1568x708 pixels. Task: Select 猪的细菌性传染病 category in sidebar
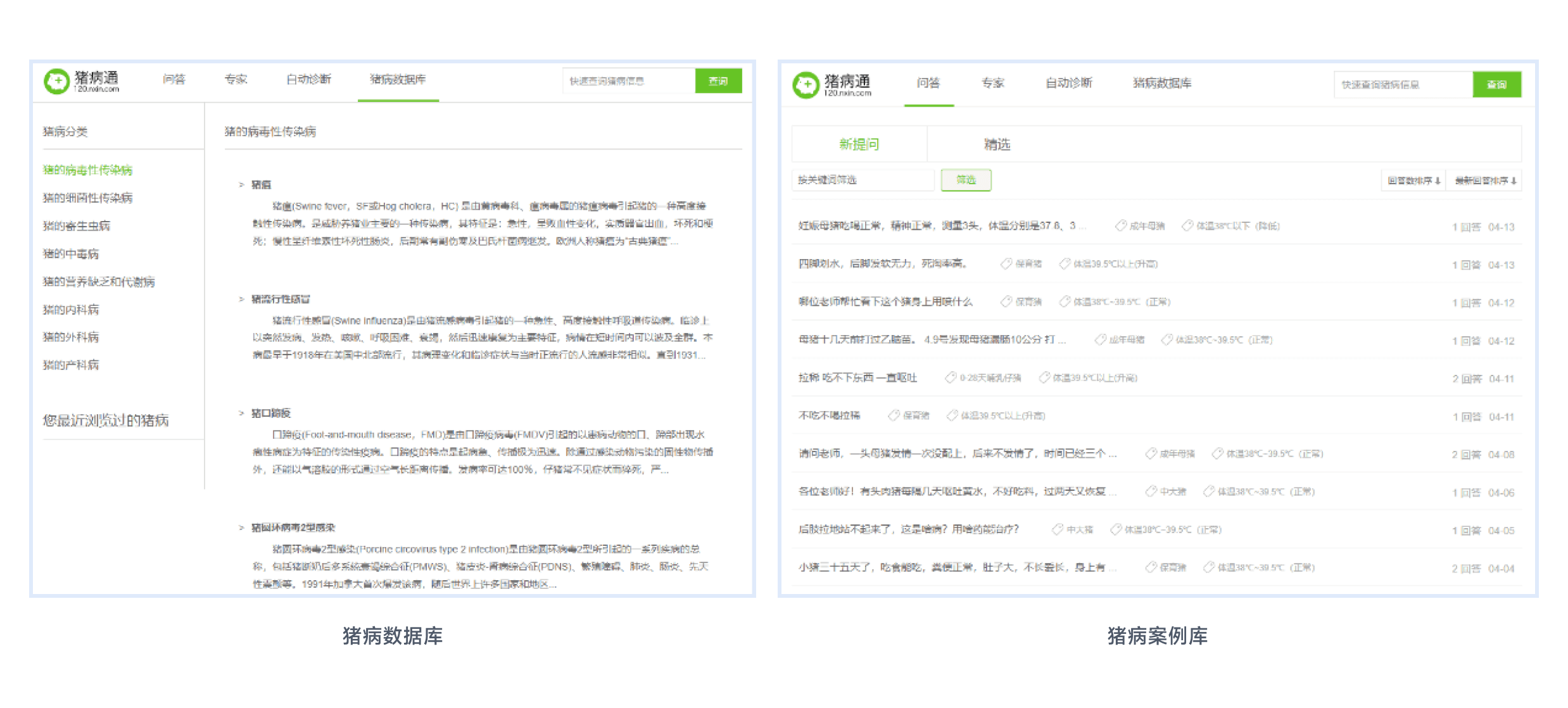point(87,198)
